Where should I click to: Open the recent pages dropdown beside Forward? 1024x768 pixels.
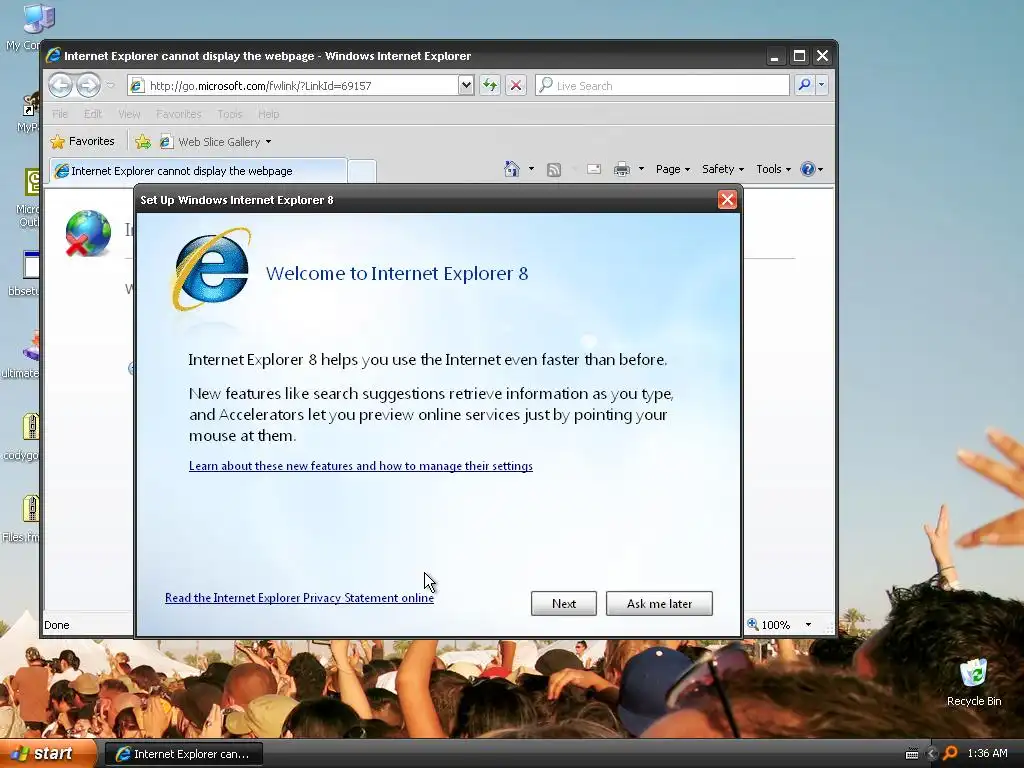[x=110, y=86]
